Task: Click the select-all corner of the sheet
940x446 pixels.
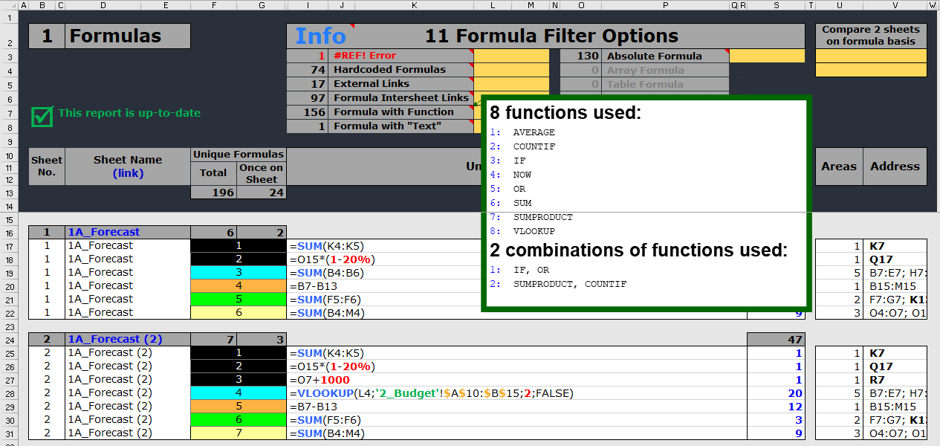Action: coord(10,6)
